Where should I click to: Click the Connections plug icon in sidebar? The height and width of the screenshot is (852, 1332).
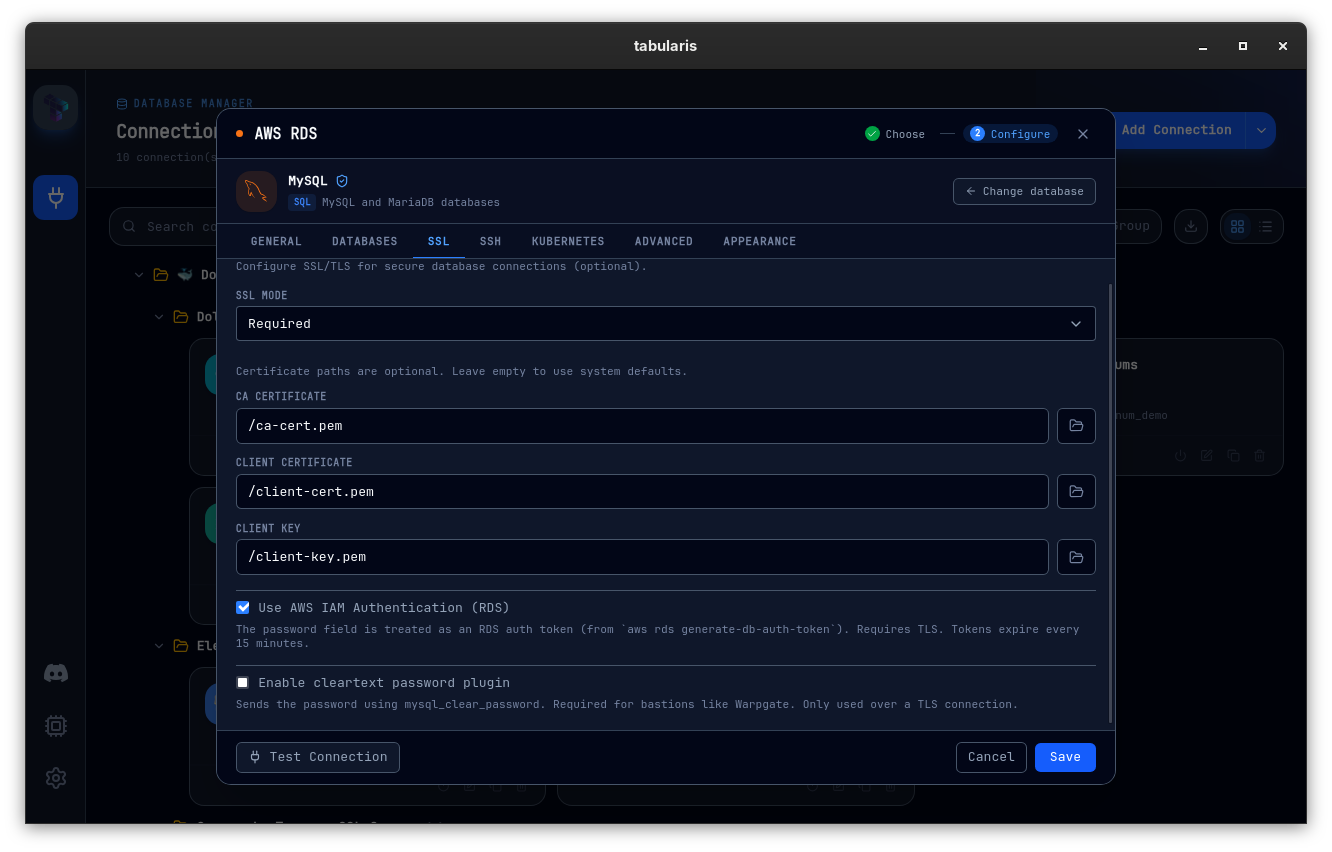[55, 198]
